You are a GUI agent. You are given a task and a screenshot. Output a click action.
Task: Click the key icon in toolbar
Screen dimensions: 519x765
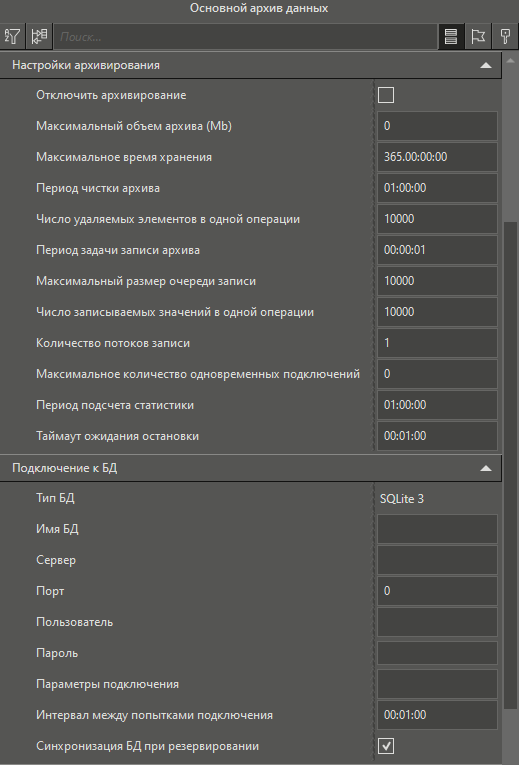pos(505,37)
